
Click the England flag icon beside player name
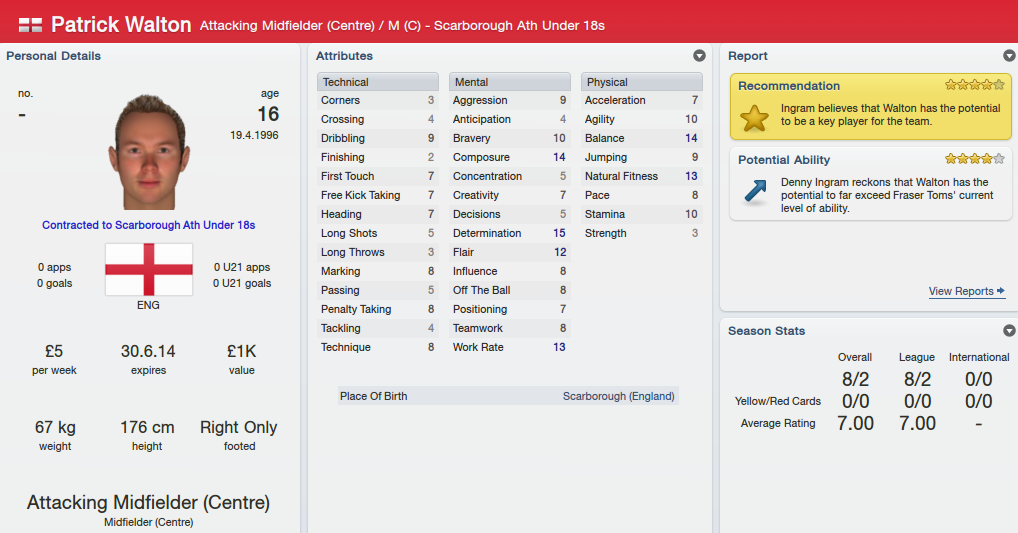click(x=30, y=25)
